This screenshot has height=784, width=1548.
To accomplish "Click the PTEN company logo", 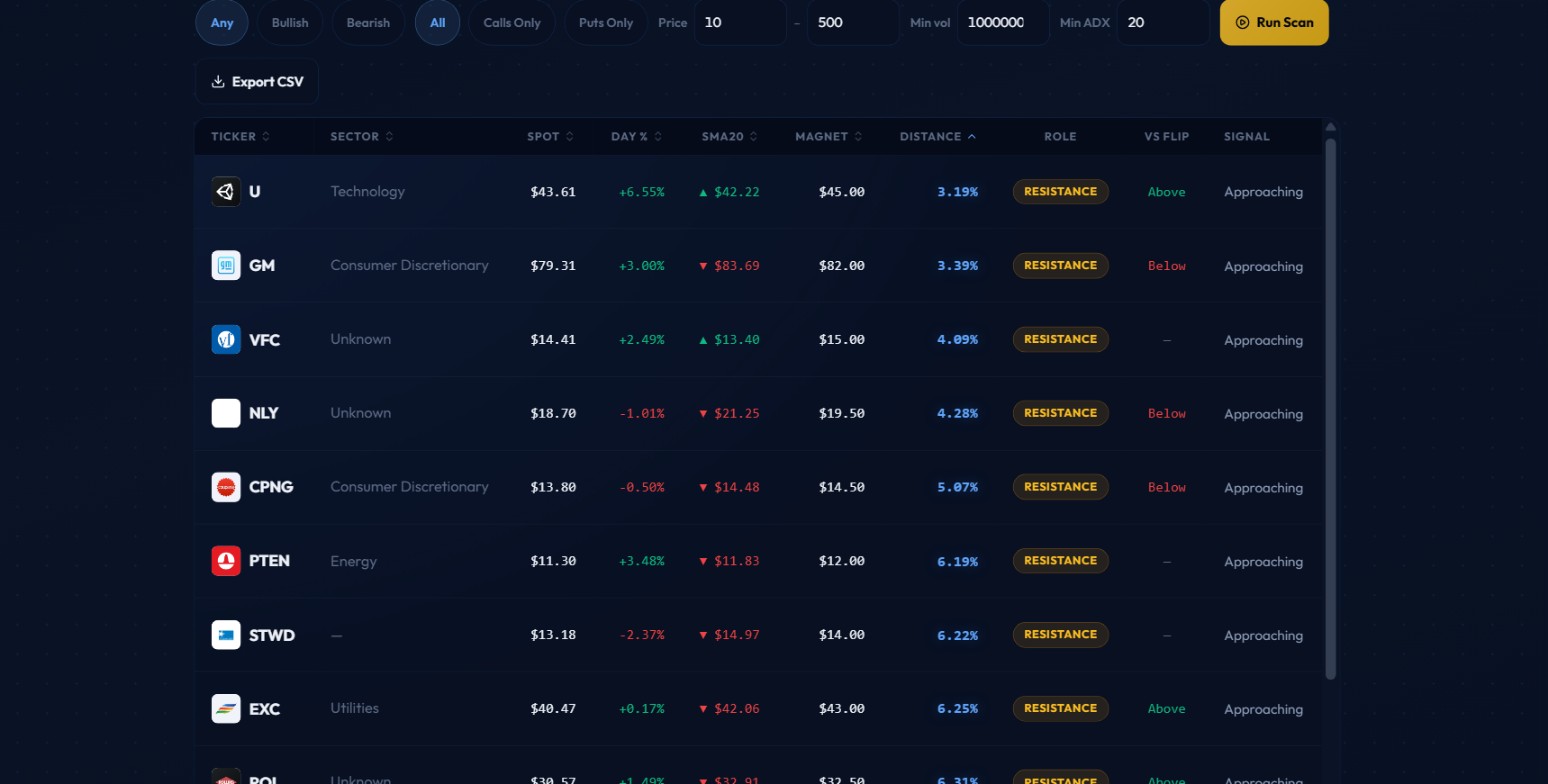I will (x=226, y=561).
